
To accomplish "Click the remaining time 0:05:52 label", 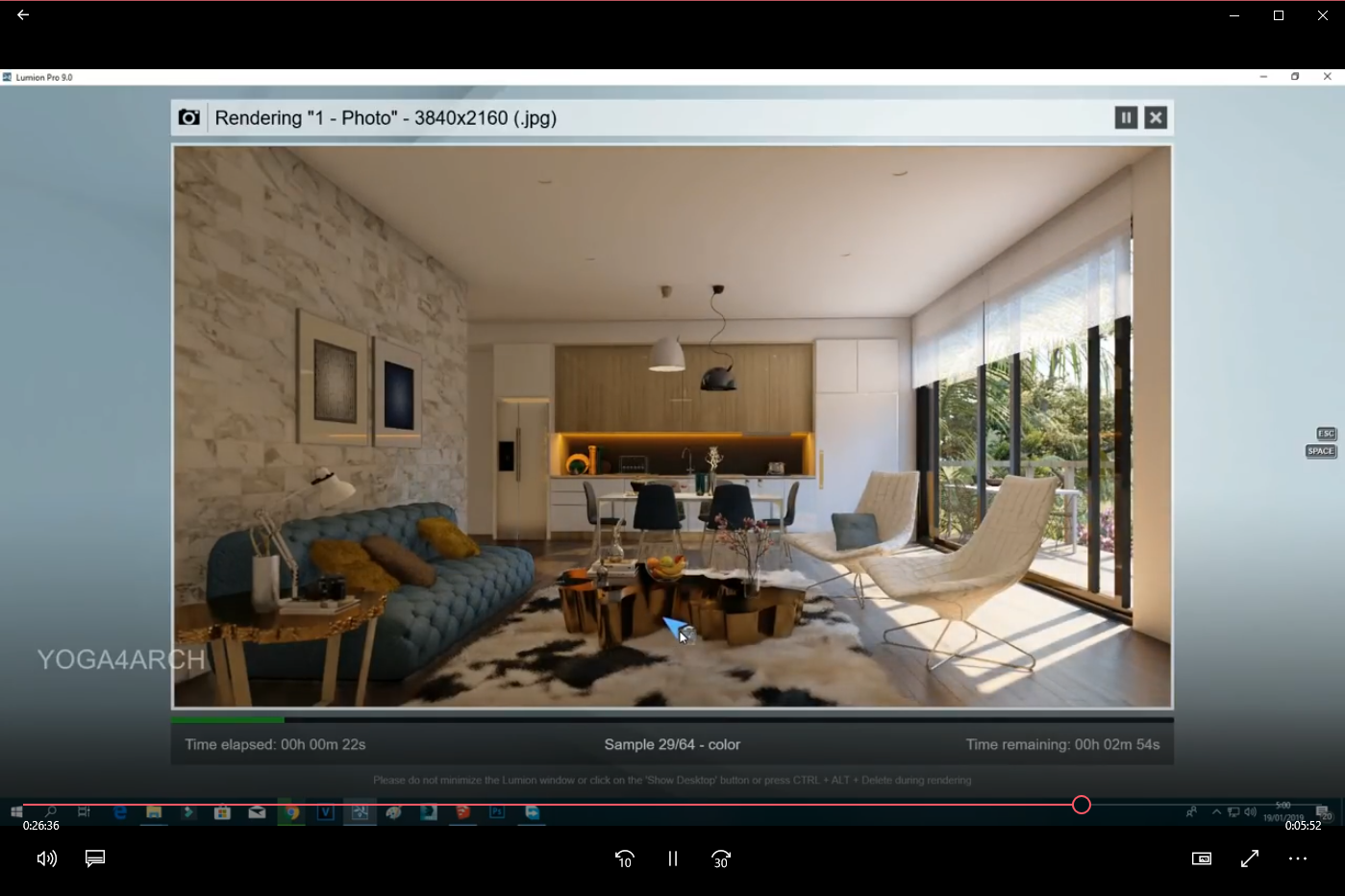I will pyautogui.click(x=1303, y=826).
